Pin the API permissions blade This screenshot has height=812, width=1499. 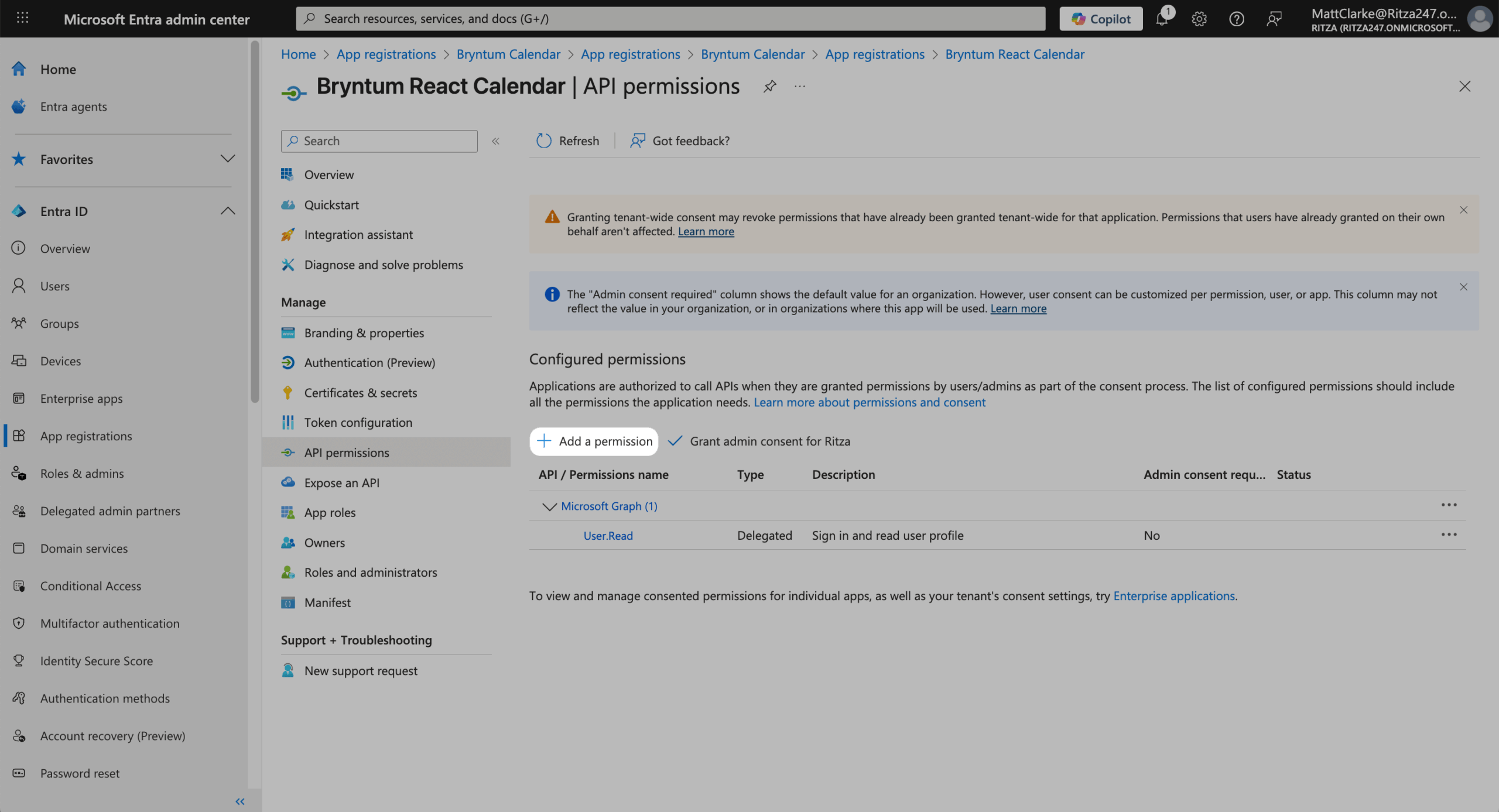(769, 87)
